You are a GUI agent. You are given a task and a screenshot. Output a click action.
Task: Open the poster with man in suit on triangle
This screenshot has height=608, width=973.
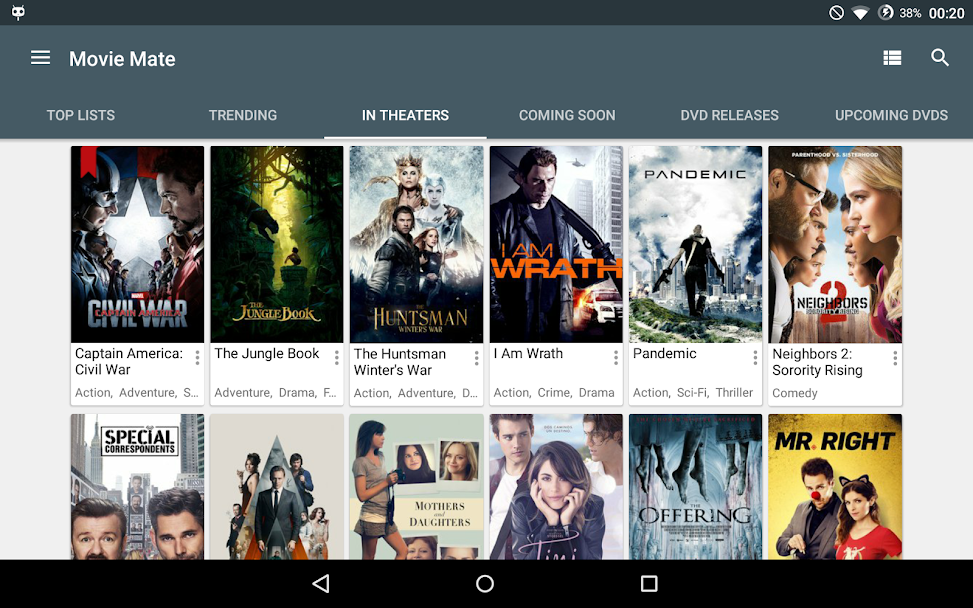tap(277, 487)
